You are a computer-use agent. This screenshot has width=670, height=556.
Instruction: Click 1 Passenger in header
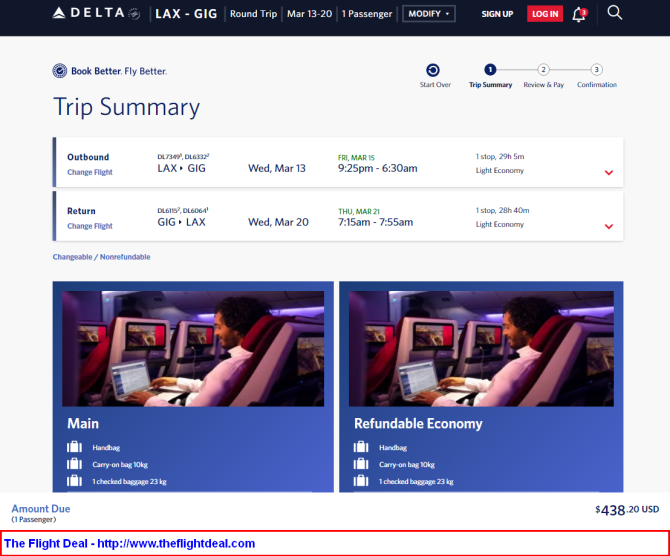[367, 14]
